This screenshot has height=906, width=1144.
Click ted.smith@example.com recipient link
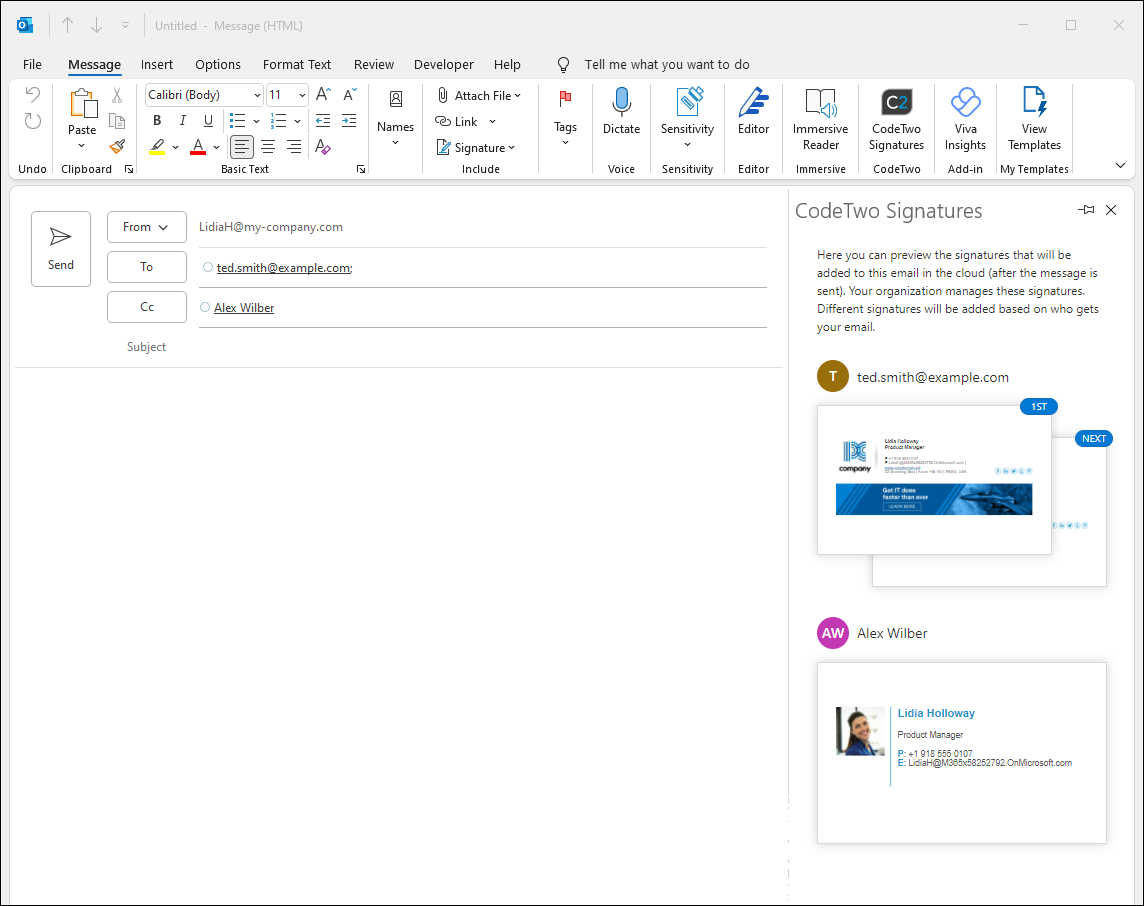coord(285,268)
